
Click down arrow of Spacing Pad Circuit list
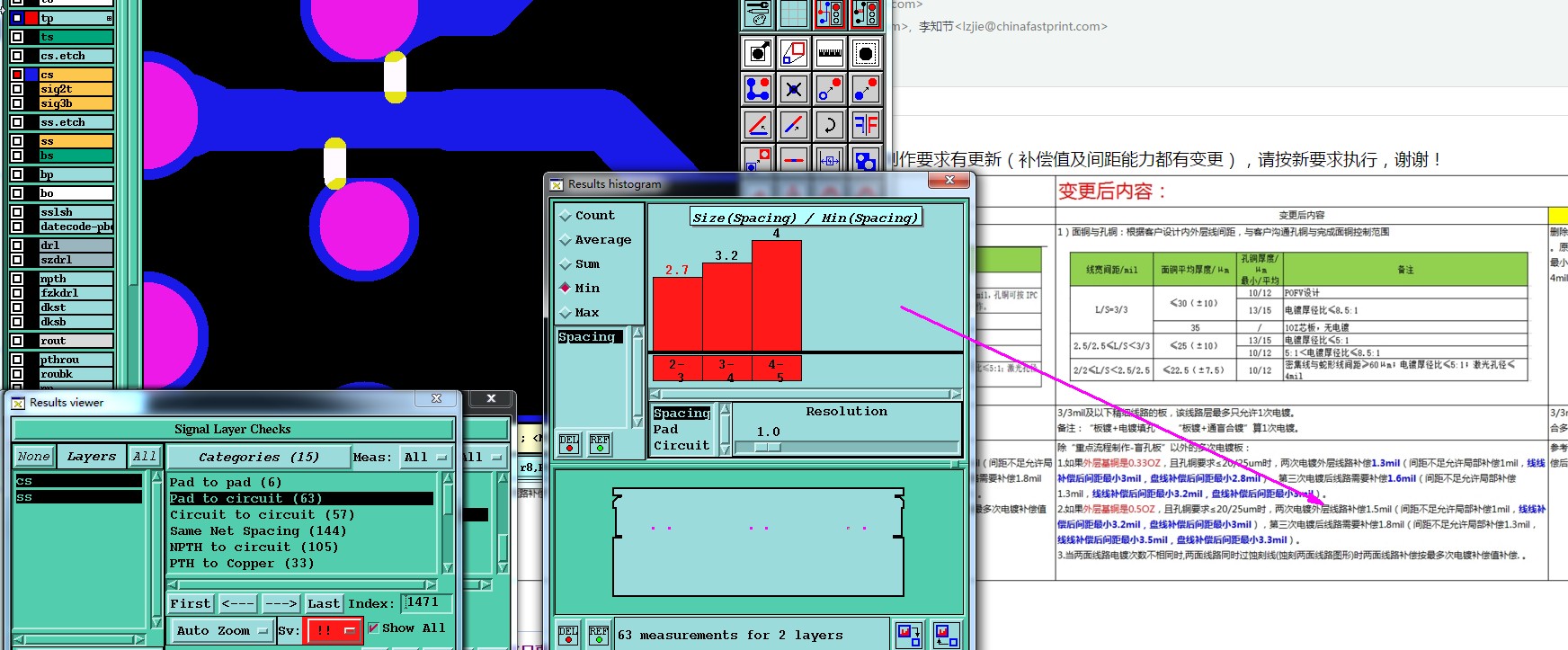726,449
